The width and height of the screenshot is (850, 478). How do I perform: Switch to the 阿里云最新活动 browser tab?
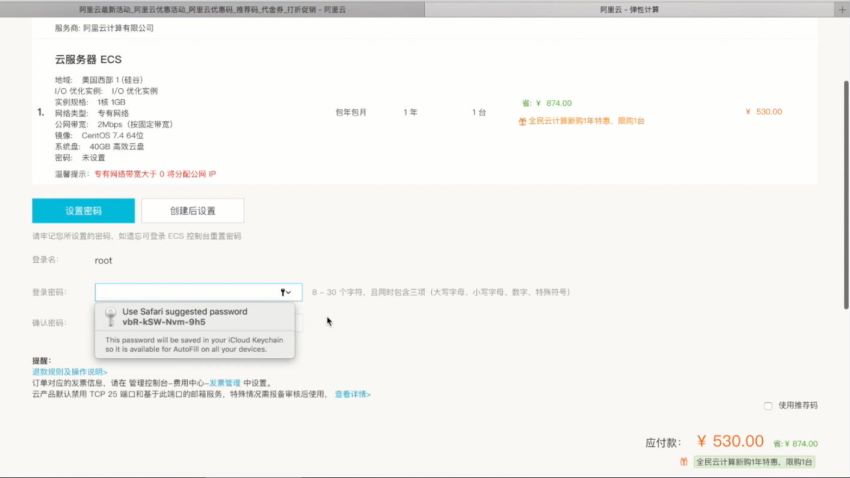click(x=212, y=9)
